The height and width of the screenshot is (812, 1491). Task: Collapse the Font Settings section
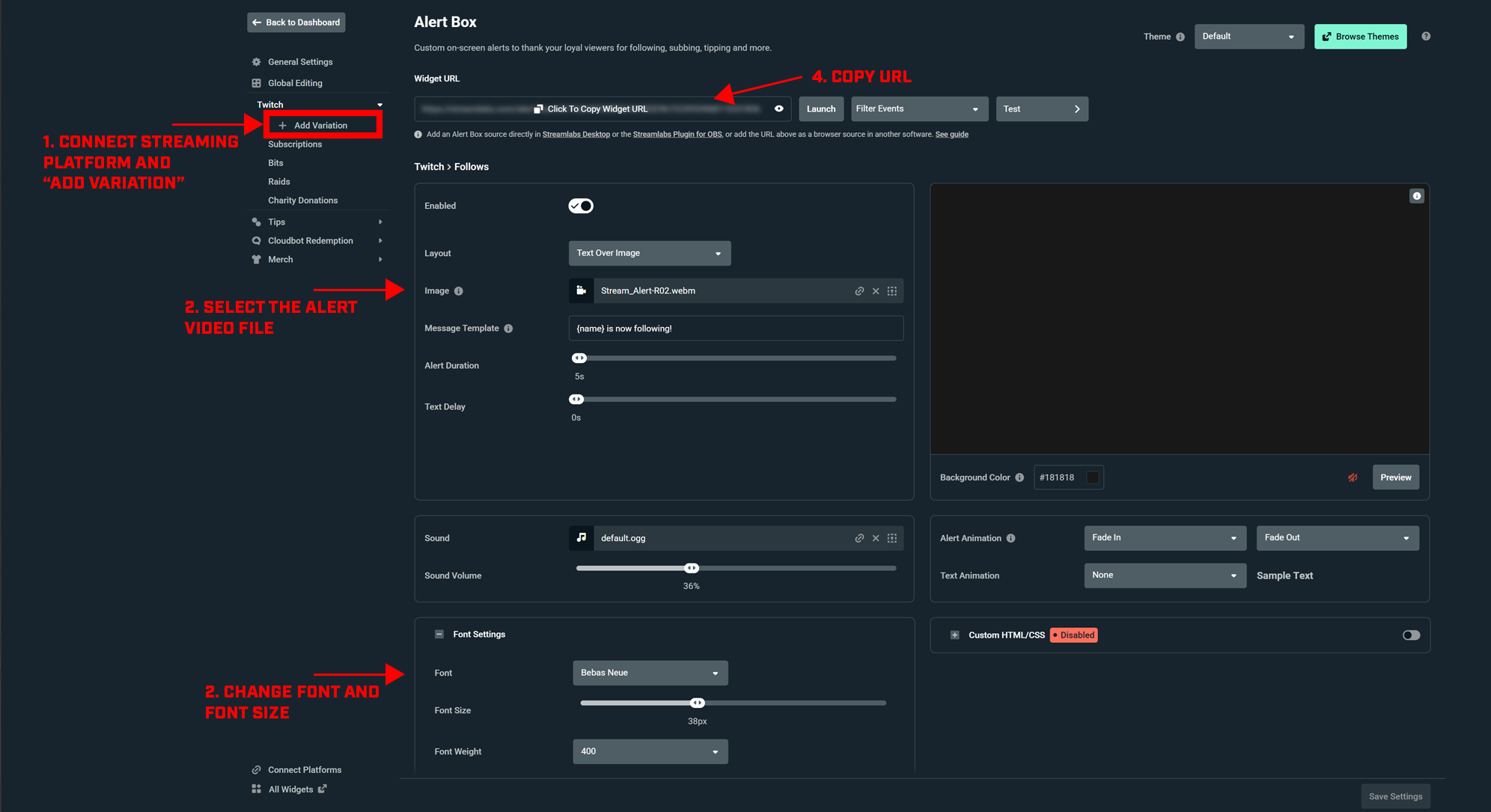(x=439, y=635)
